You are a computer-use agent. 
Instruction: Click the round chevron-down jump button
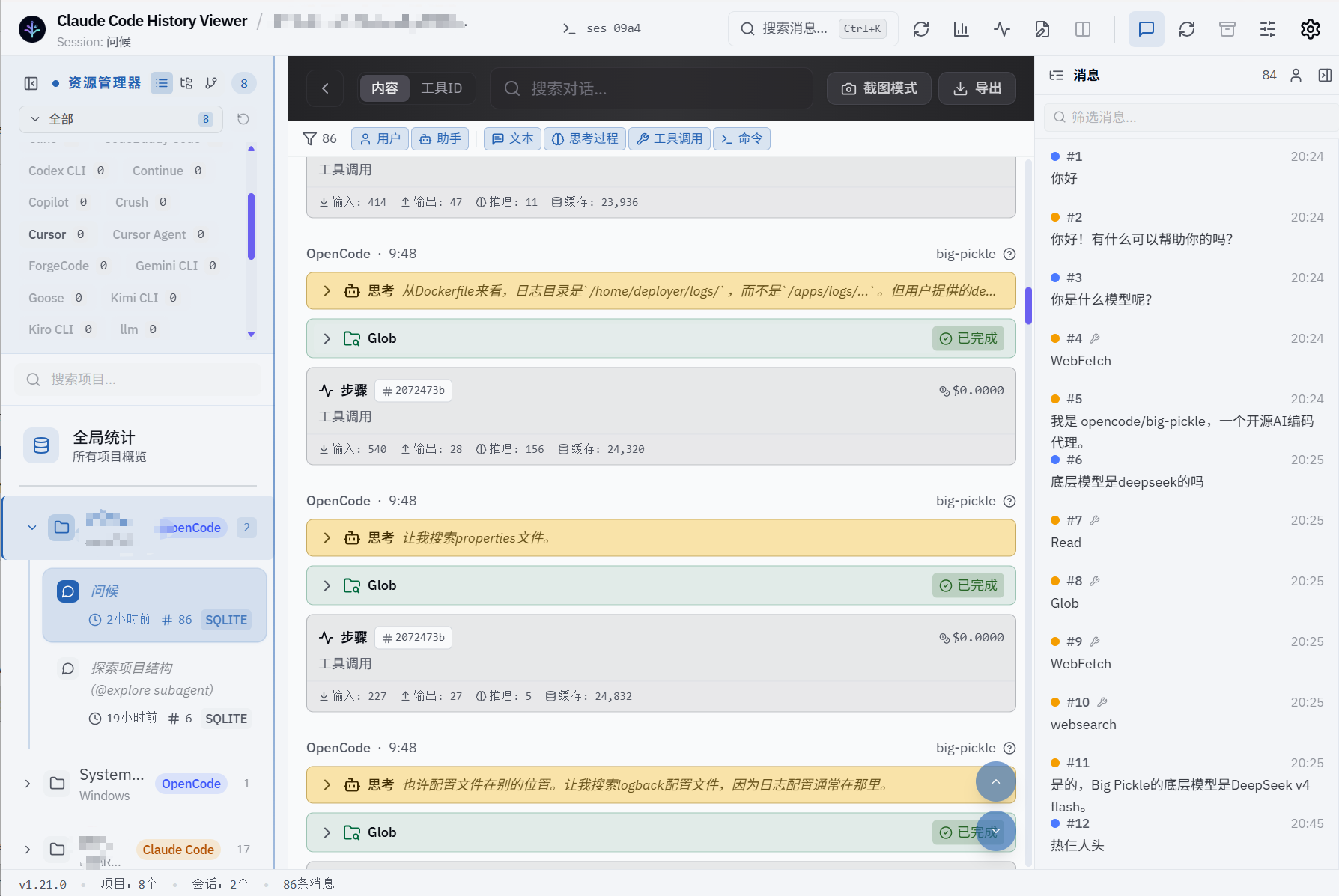(x=996, y=832)
